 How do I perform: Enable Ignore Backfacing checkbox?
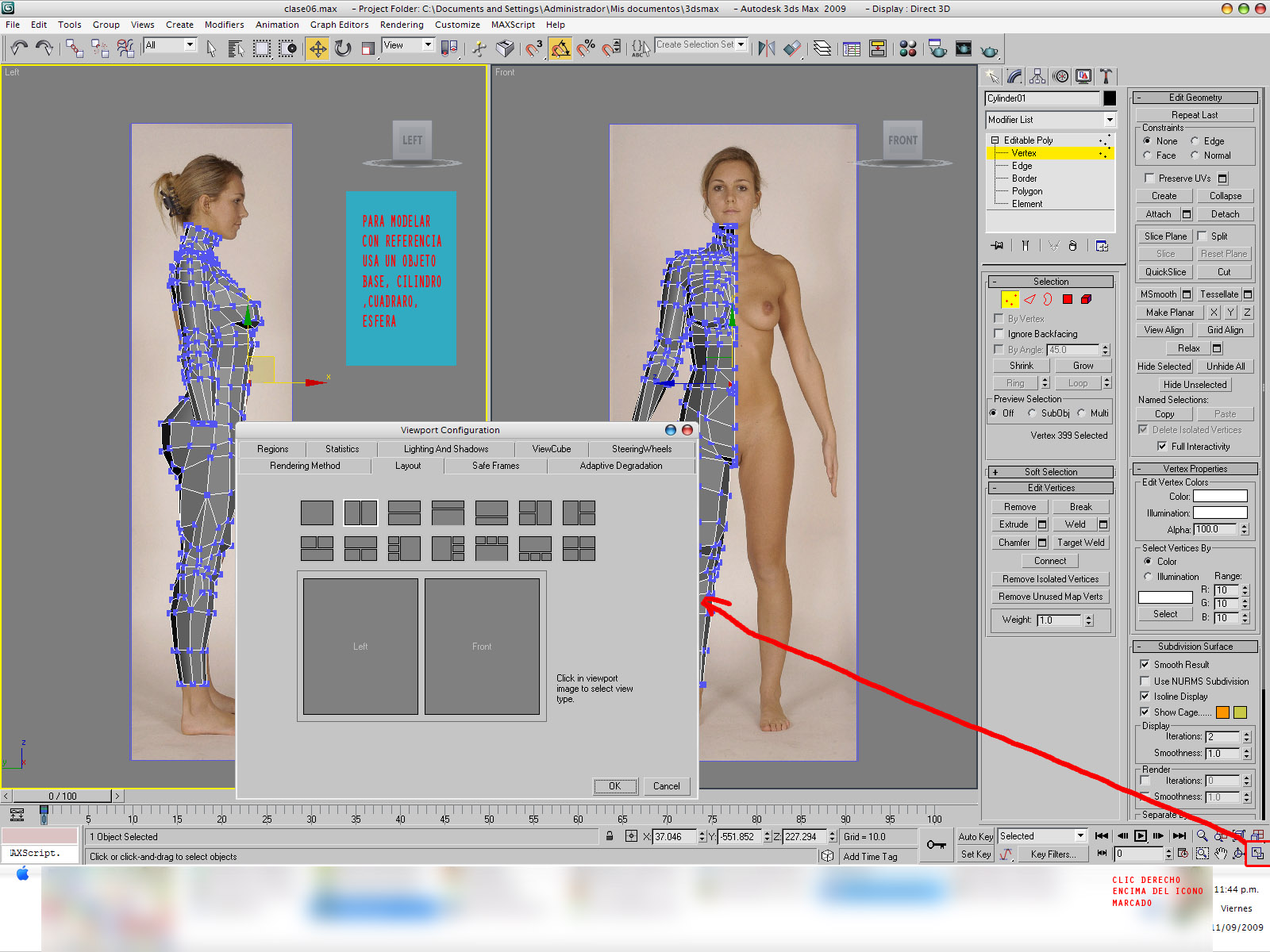coord(999,334)
